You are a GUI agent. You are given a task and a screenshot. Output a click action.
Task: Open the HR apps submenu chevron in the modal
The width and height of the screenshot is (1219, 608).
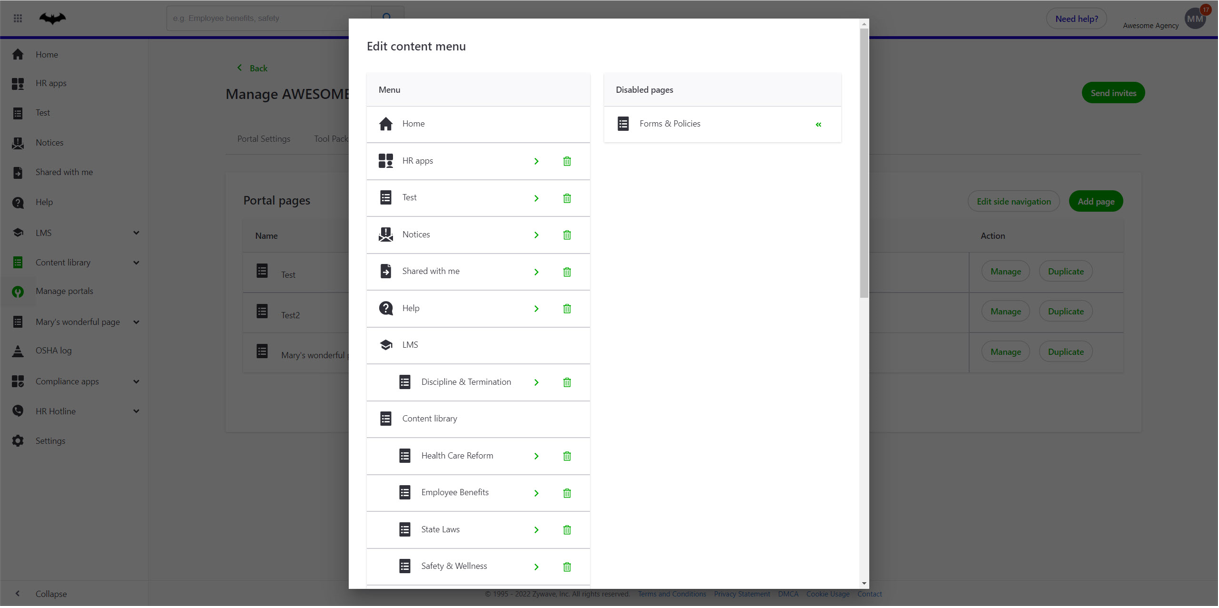point(536,161)
